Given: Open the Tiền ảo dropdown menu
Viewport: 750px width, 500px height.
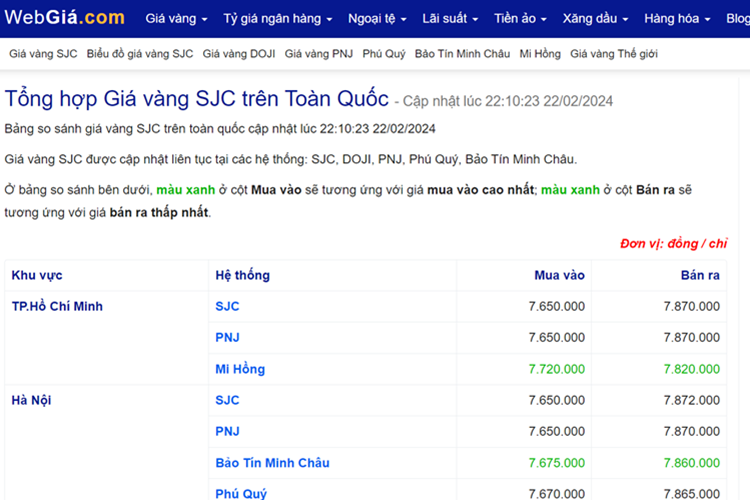Looking at the screenshot, I should click(520, 19).
